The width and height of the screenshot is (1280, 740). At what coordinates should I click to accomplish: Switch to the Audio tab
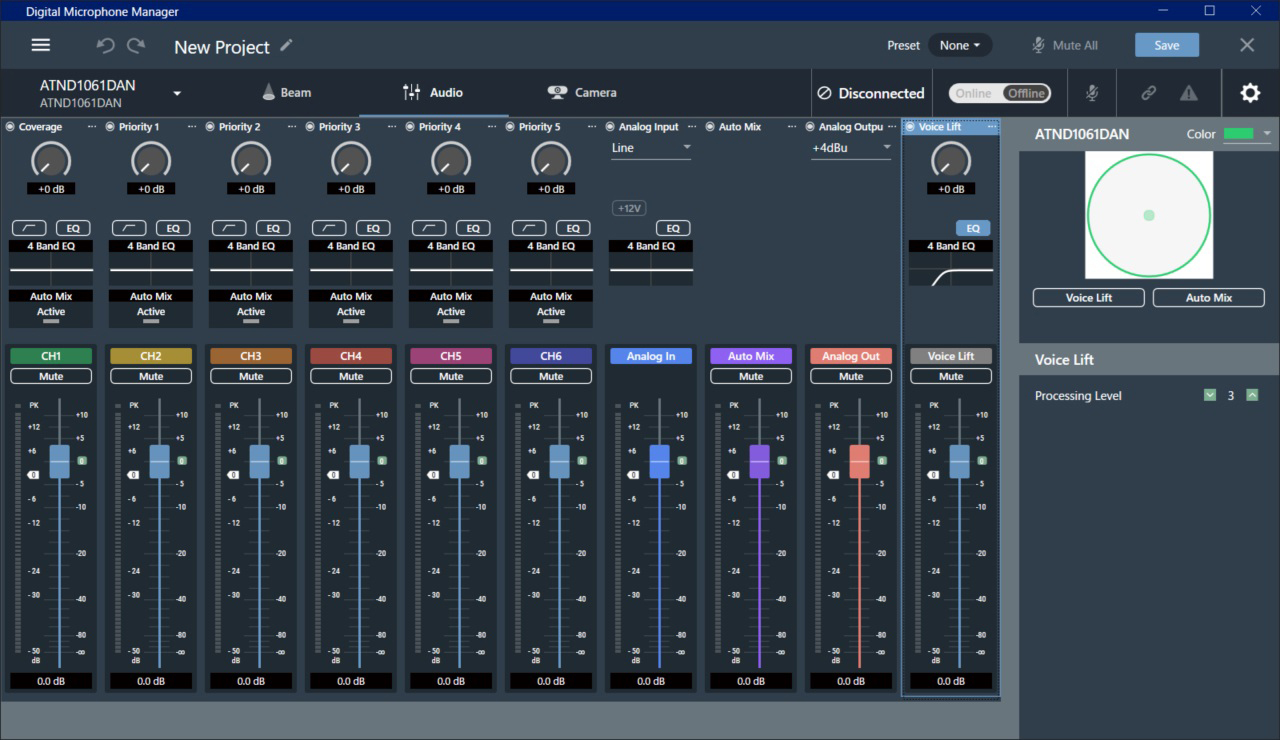click(432, 92)
